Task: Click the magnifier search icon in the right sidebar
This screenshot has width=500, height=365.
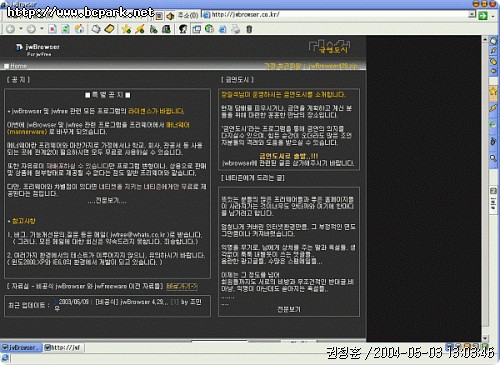Action: tap(493, 158)
